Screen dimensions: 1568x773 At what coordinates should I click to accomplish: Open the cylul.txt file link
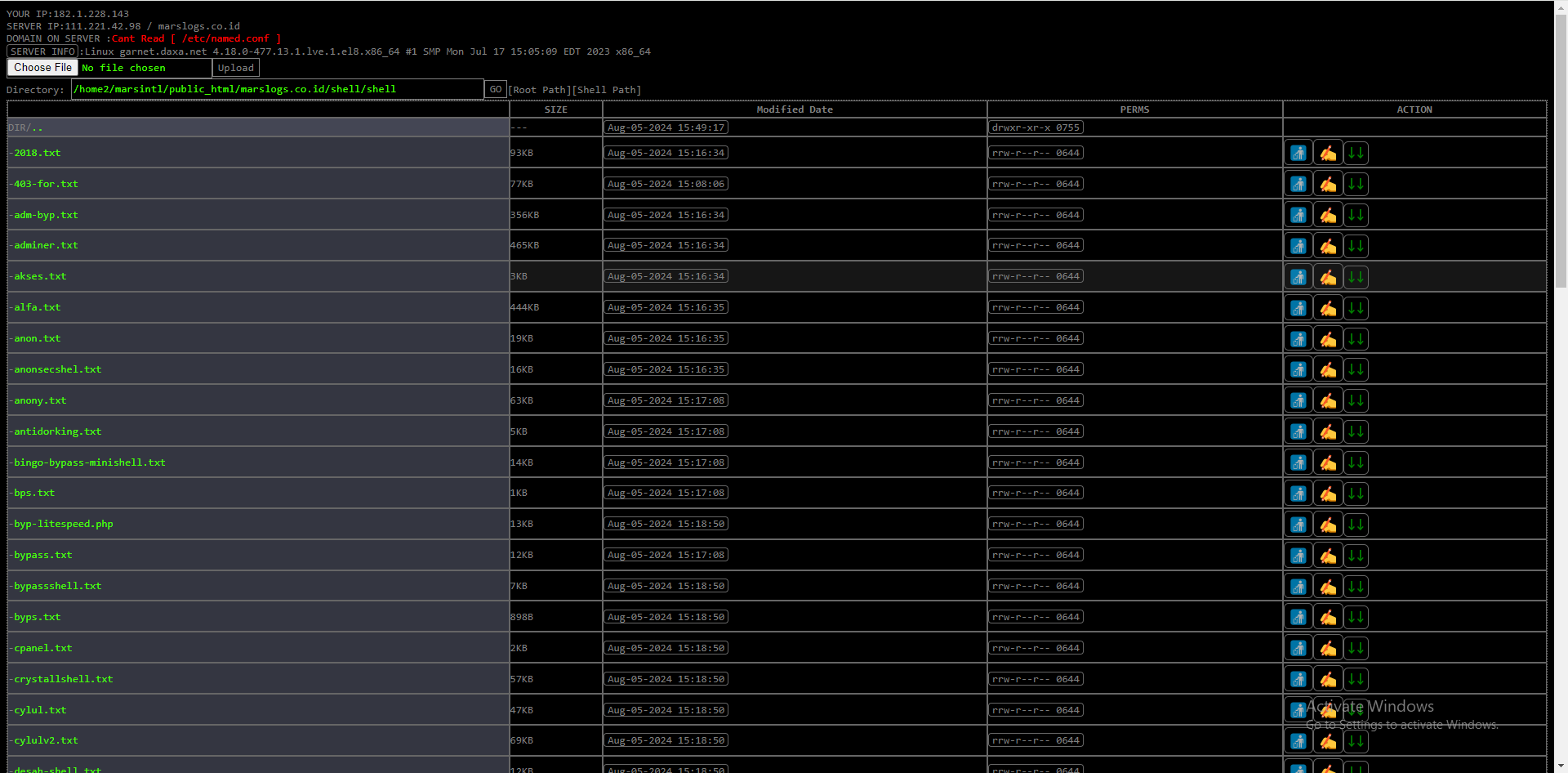click(40, 710)
